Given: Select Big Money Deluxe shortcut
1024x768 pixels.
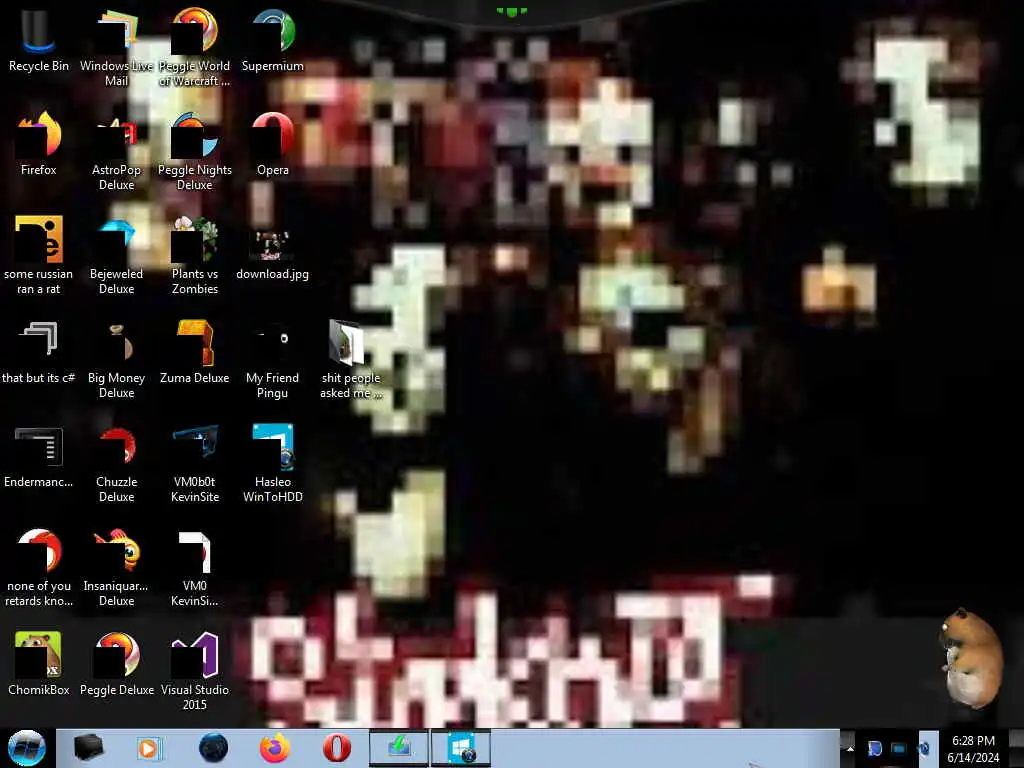Looking at the screenshot, I should tap(116, 359).
